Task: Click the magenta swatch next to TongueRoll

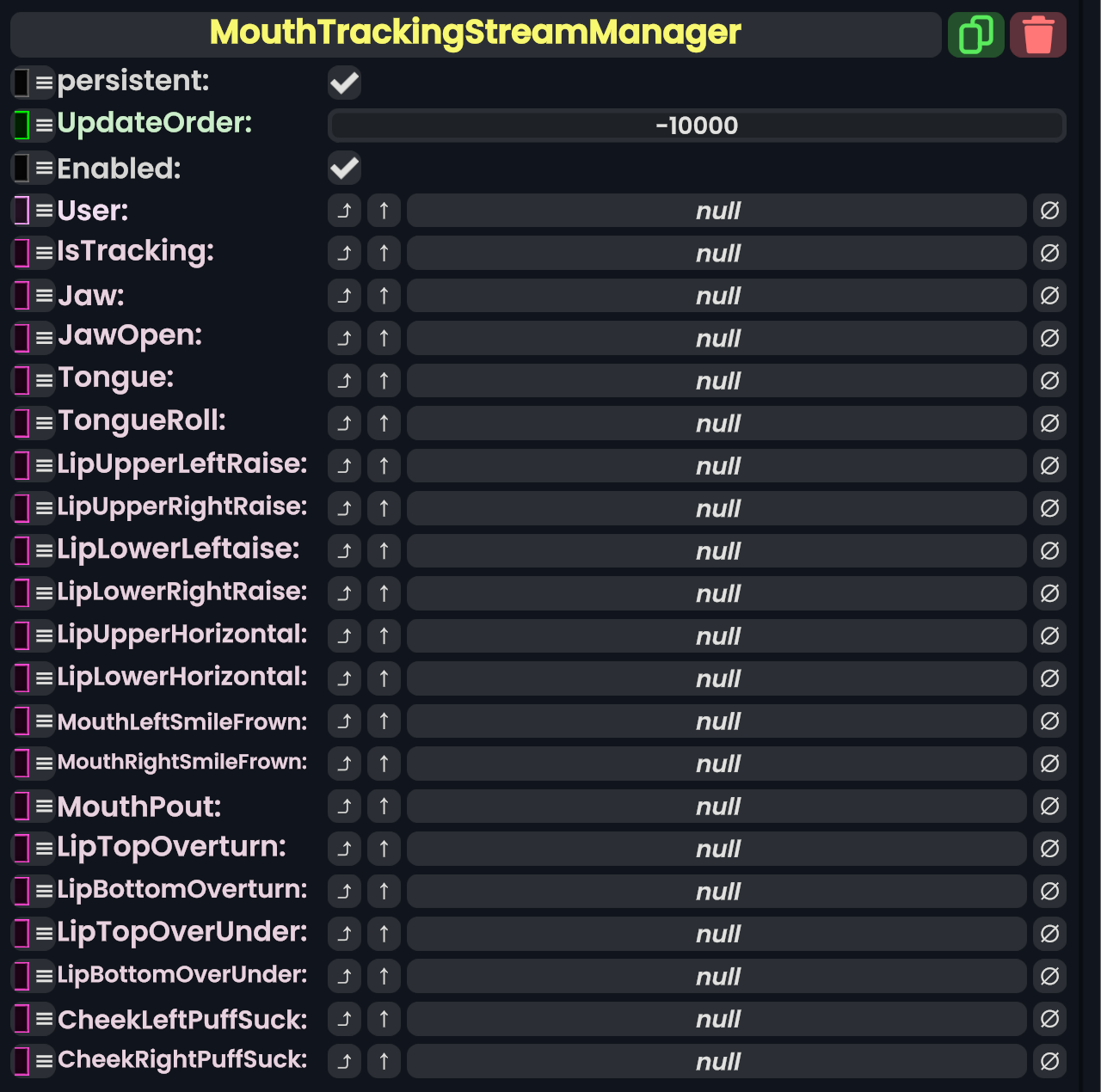Action: coord(22,423)
